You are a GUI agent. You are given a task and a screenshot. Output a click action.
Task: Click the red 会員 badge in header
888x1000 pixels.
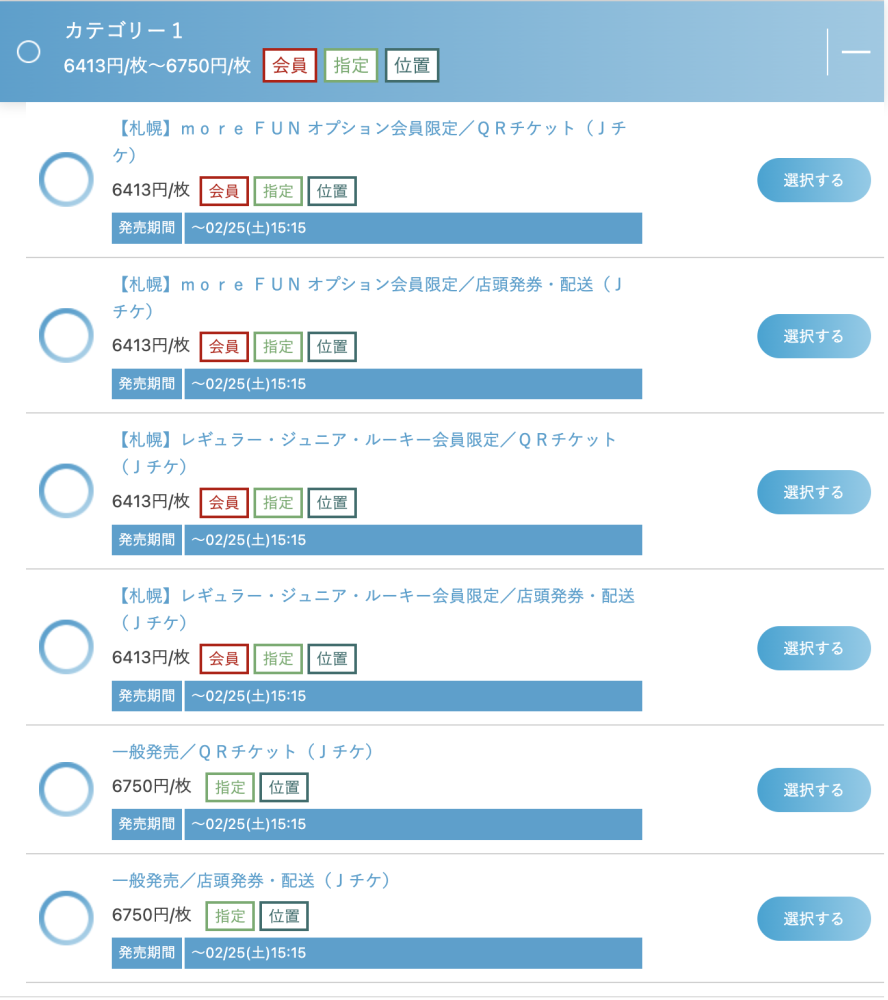tap(290, 66)
